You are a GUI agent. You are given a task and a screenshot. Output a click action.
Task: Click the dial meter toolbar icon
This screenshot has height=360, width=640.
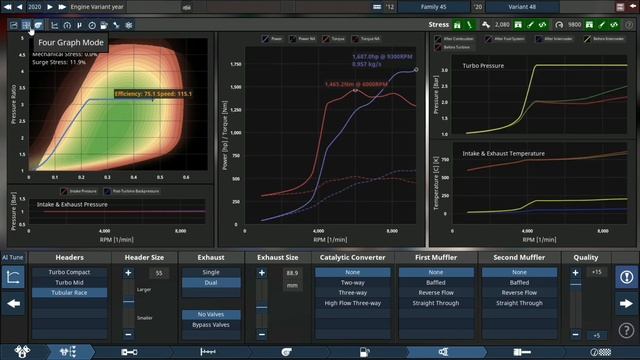pyautogui.click(x=92, y=25)
